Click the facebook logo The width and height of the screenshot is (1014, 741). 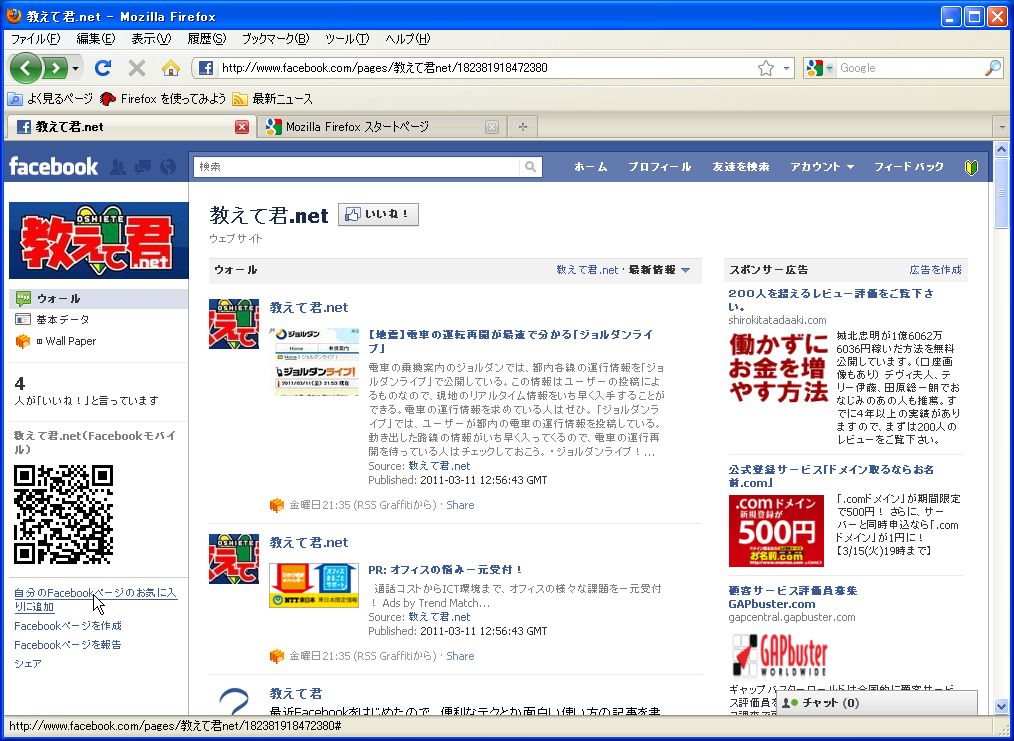coord(53,167)
